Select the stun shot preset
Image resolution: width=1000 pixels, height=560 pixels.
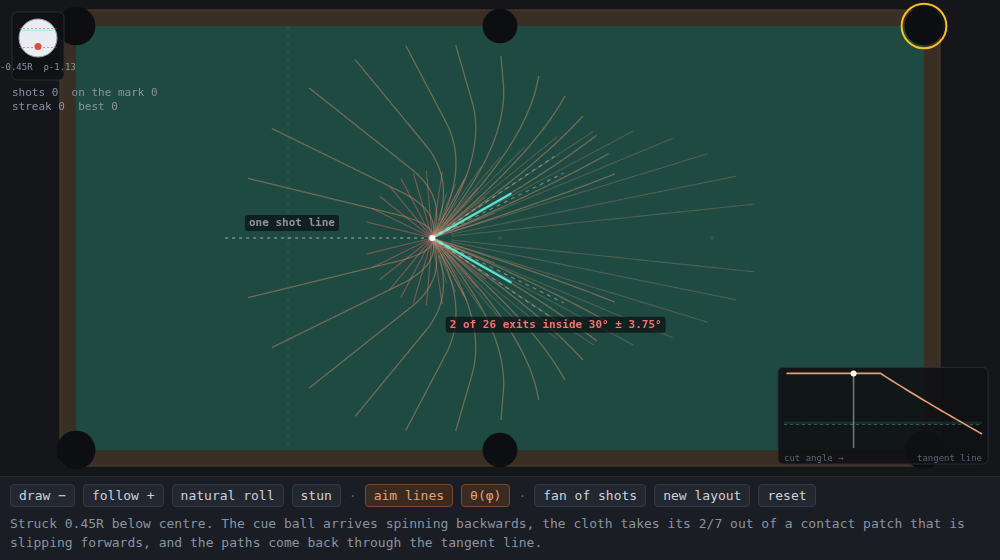coord(316,496)
